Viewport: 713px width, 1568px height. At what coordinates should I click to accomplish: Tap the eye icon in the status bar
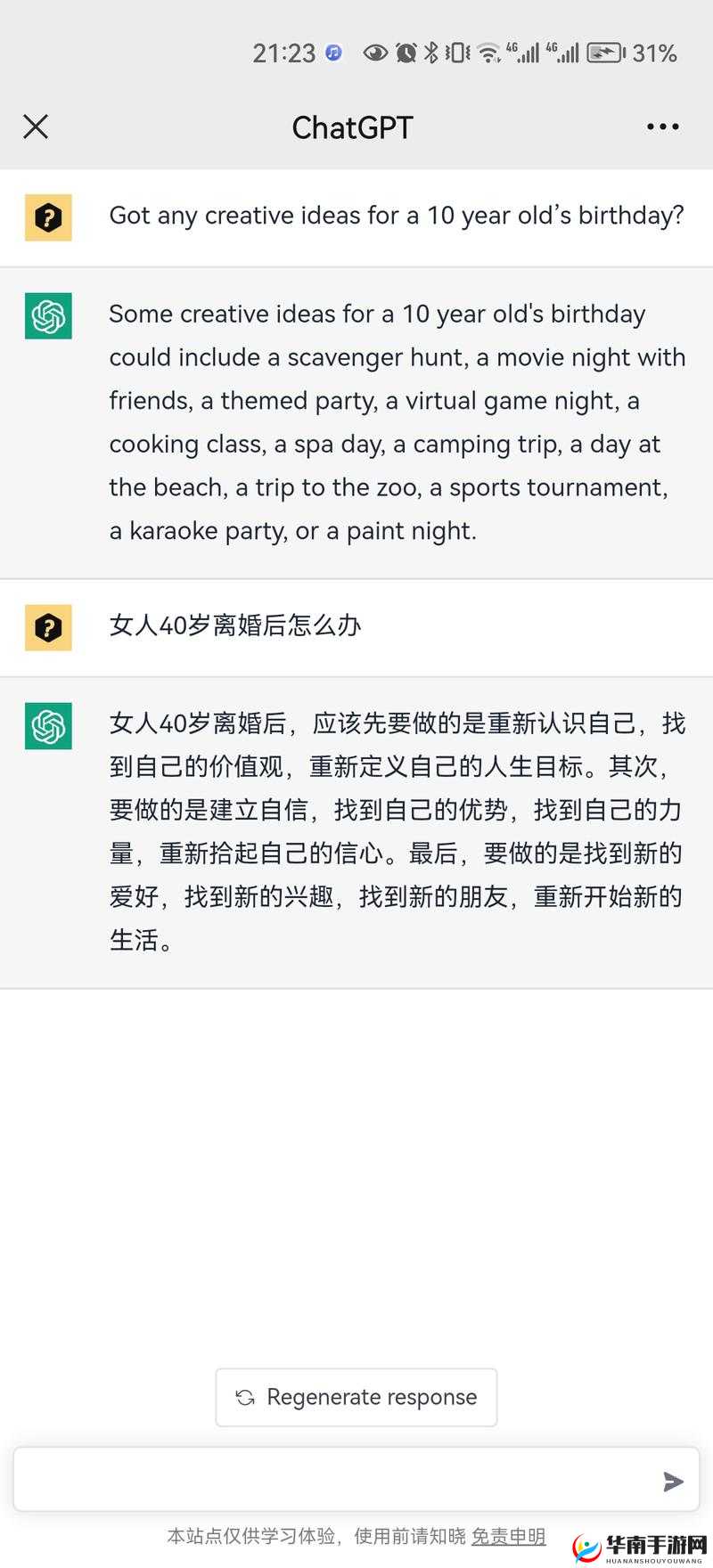(x=377, y=53)
